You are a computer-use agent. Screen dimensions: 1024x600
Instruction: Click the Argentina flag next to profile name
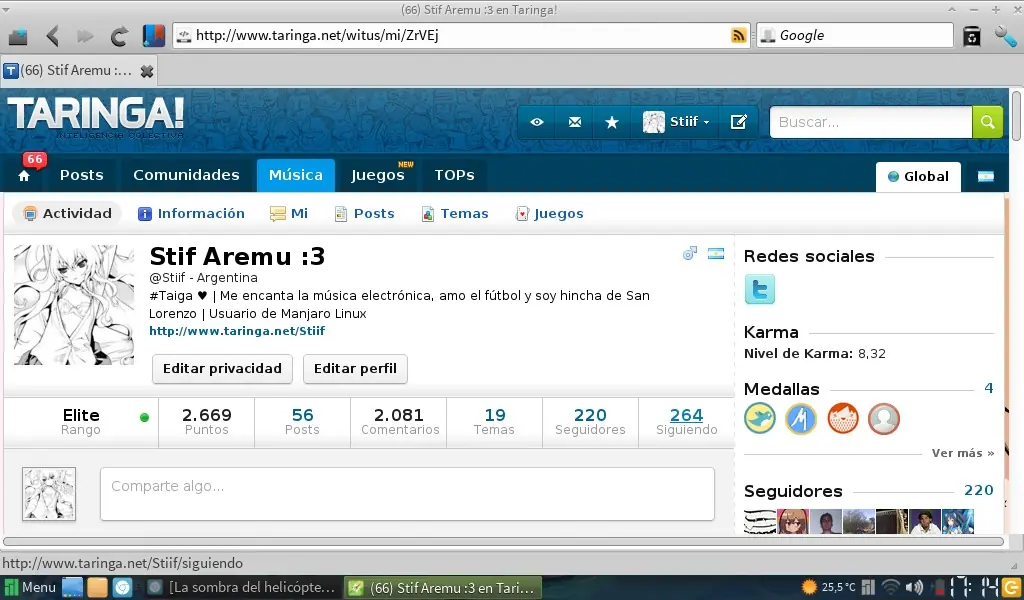tap(716, 253)
